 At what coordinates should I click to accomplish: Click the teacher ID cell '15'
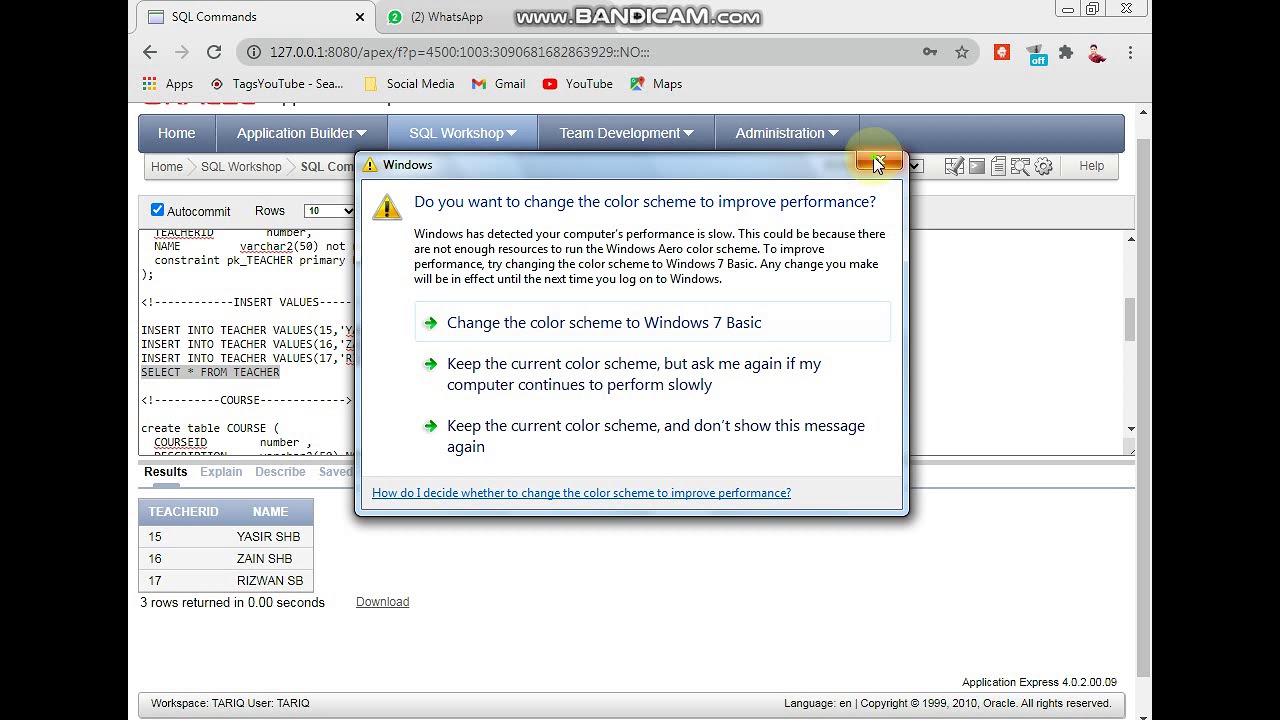tap(155, 537)
